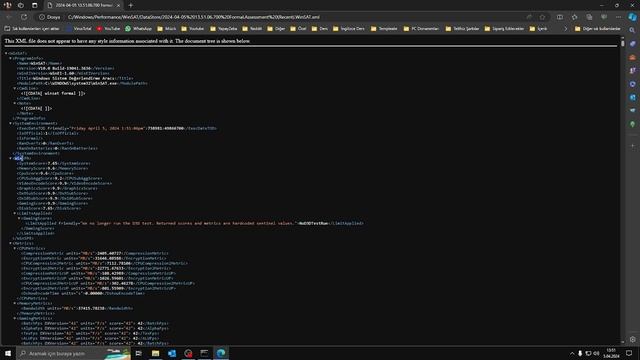
Task: Click the Dosya file info indicator
Action: pyautogui.click(x=49, y=17)
